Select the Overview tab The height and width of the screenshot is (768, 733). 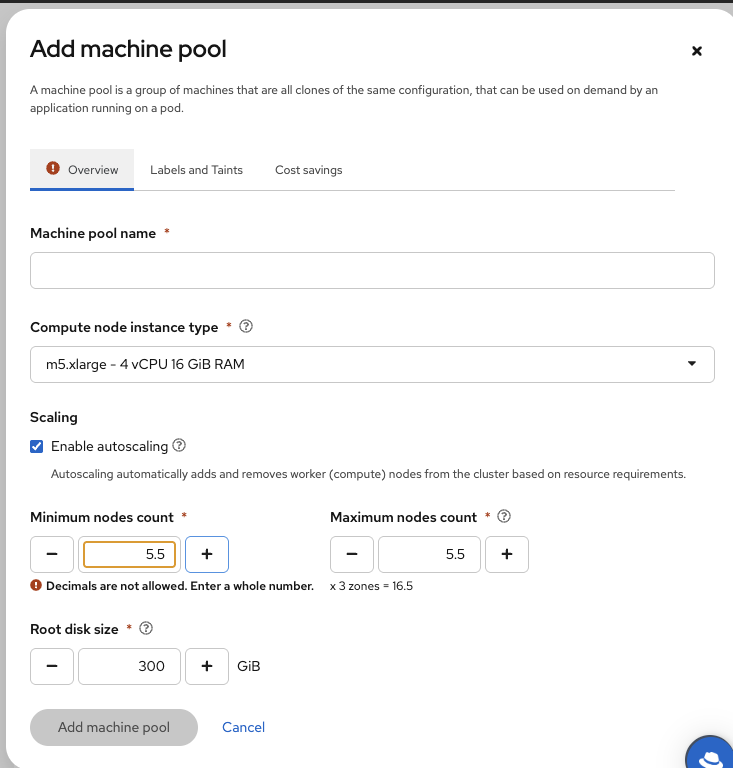(82, 170)
